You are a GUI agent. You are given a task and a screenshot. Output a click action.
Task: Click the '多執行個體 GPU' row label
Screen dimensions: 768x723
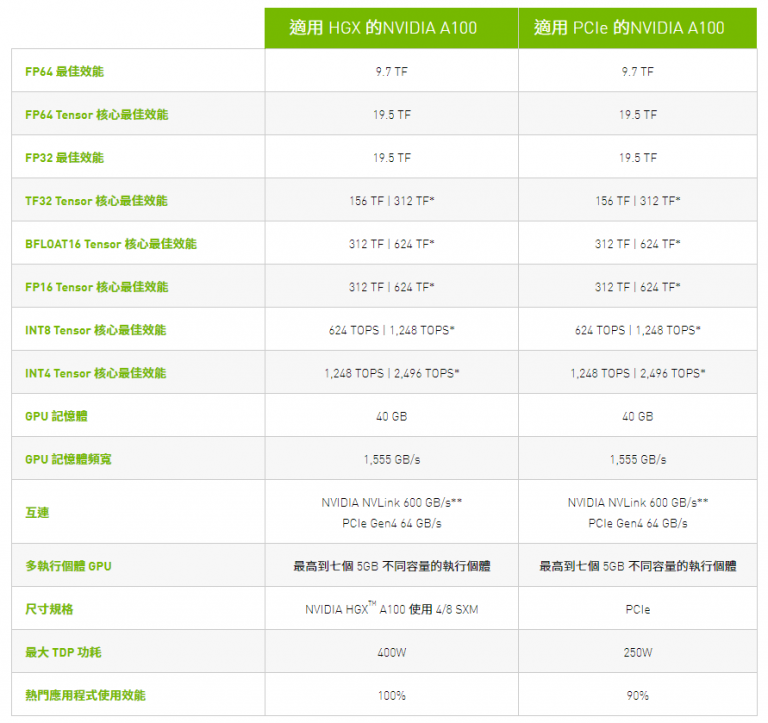point(68,566)
